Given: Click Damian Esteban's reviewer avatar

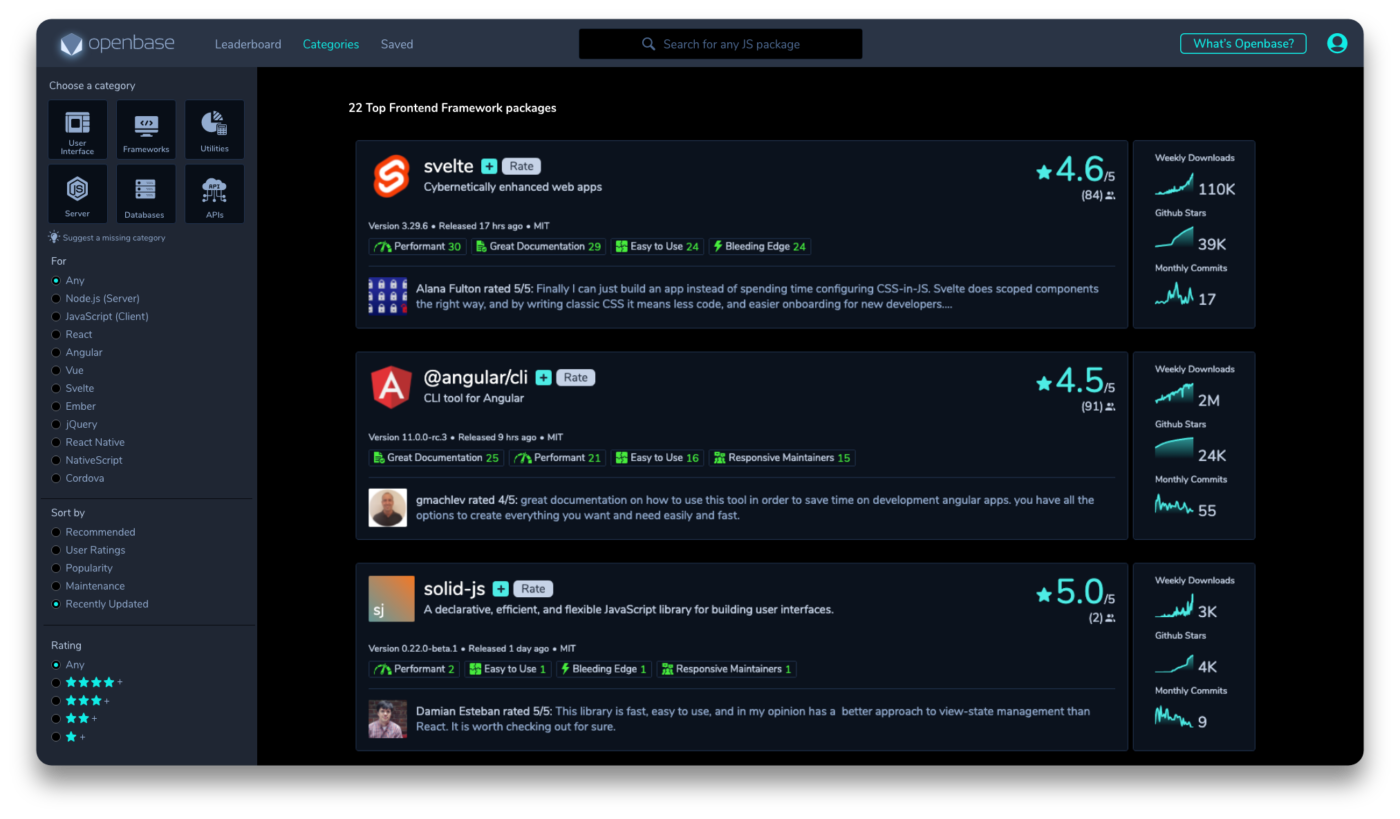Looking at the screenshot, I should pyautogui.click(x=388, y=719).
